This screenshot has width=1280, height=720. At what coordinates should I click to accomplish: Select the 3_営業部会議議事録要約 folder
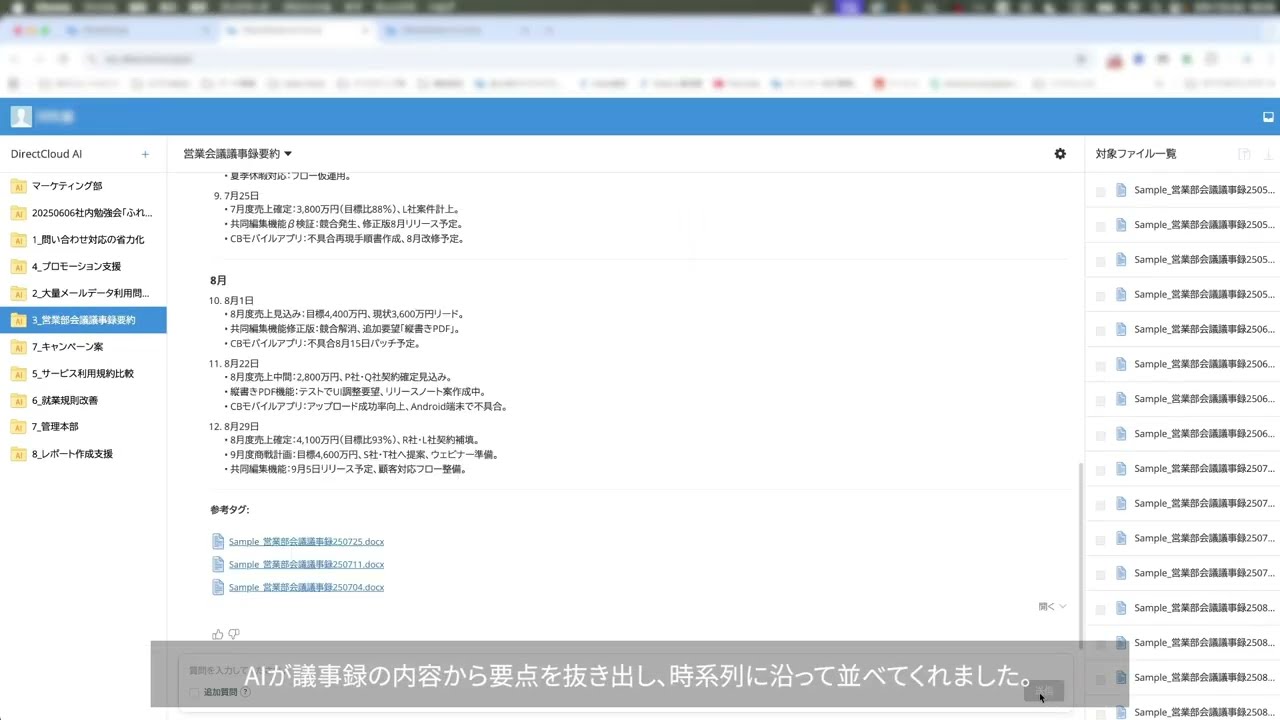83,320
